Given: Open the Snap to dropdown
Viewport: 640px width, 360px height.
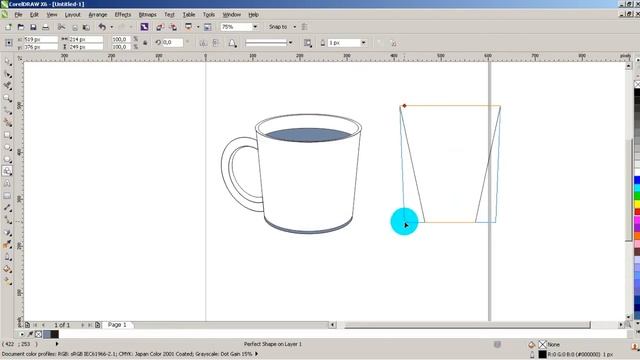Looking at the screenshot, I should [295, 27].
